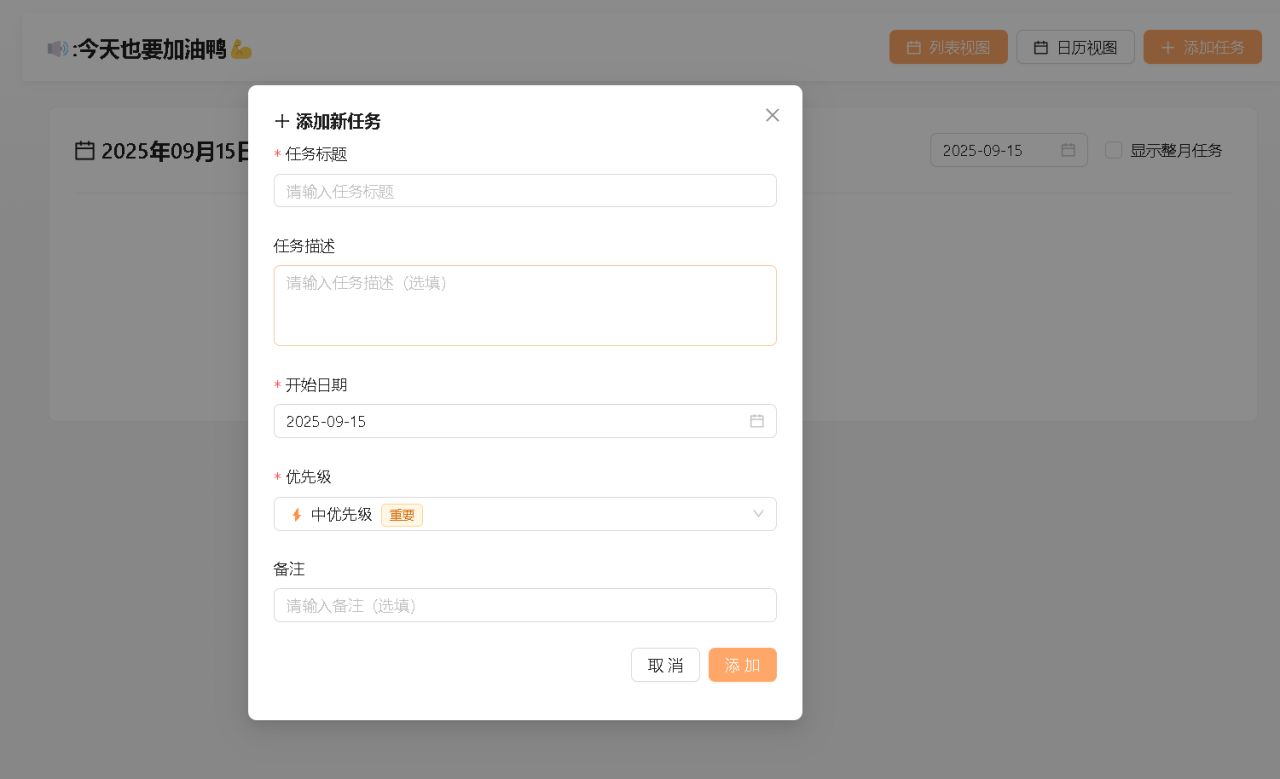Expand the priority dropdown arrow

[x=758, y=514]
